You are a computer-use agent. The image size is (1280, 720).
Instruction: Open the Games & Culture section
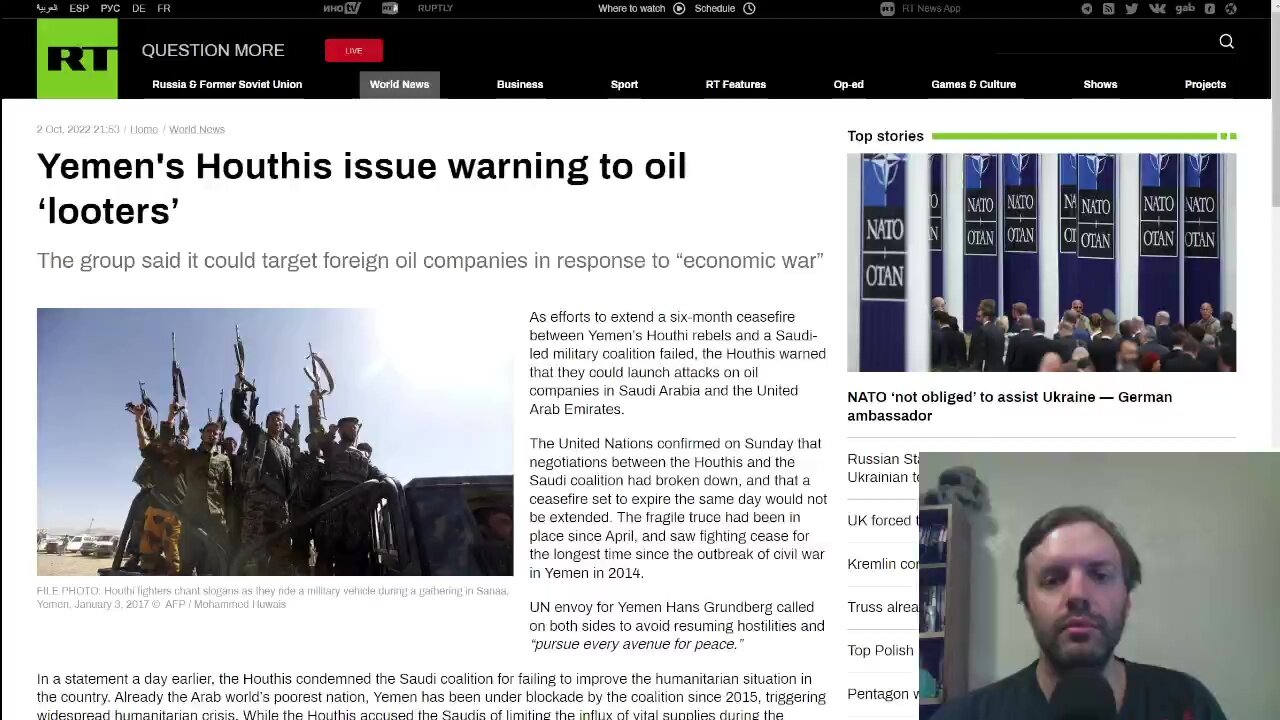tap(973, 84)
